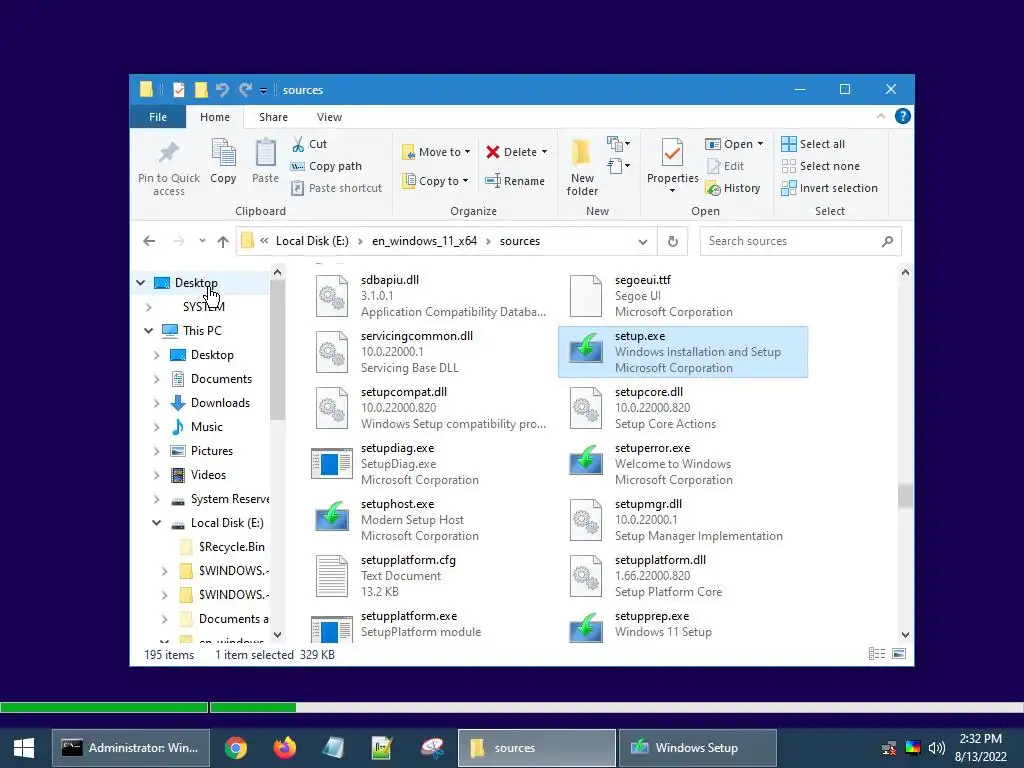Click the Cut scissors item
Image resolution: width=1024 pixels, height=768 pixels.
click(x=310, y=144)
